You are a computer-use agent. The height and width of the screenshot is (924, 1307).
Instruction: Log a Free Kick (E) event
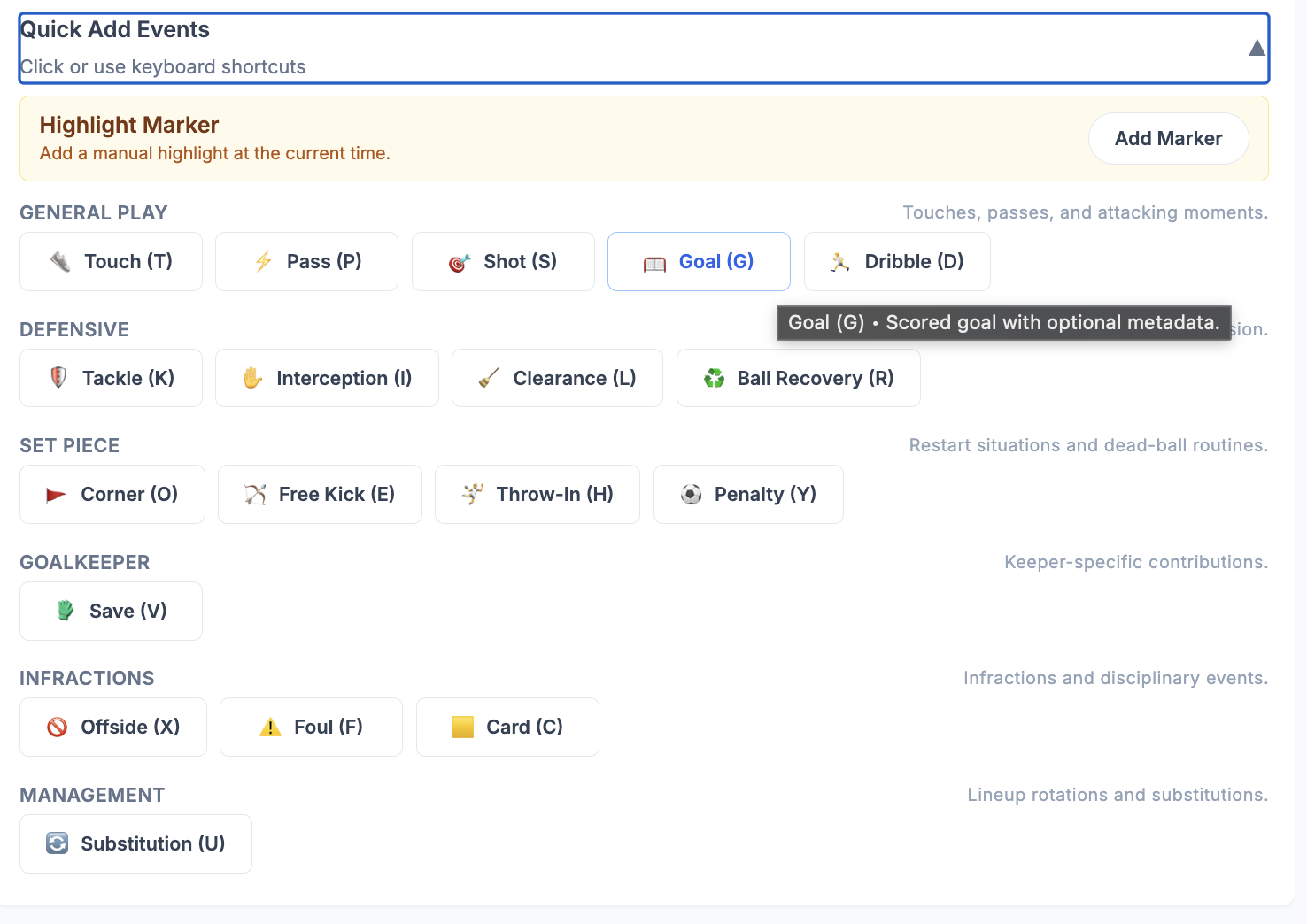pos(320,495)
